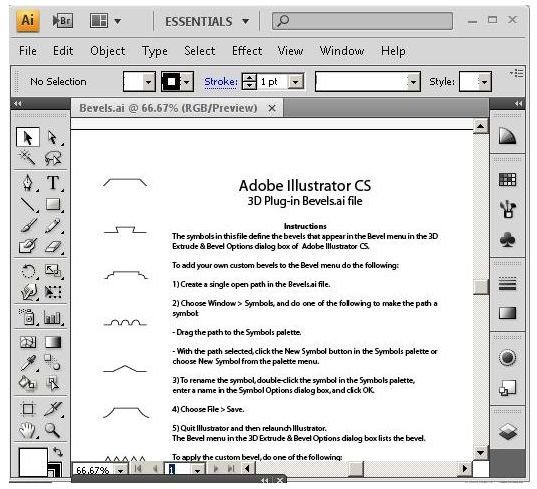Select the Mesh tool
The image size is (537, 489).
pyautogui.click(x=28, y=342)
